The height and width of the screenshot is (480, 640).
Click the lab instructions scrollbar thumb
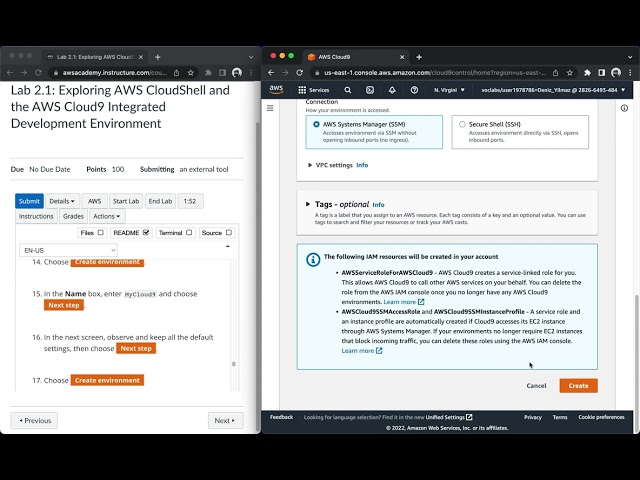tap(234, 364)
